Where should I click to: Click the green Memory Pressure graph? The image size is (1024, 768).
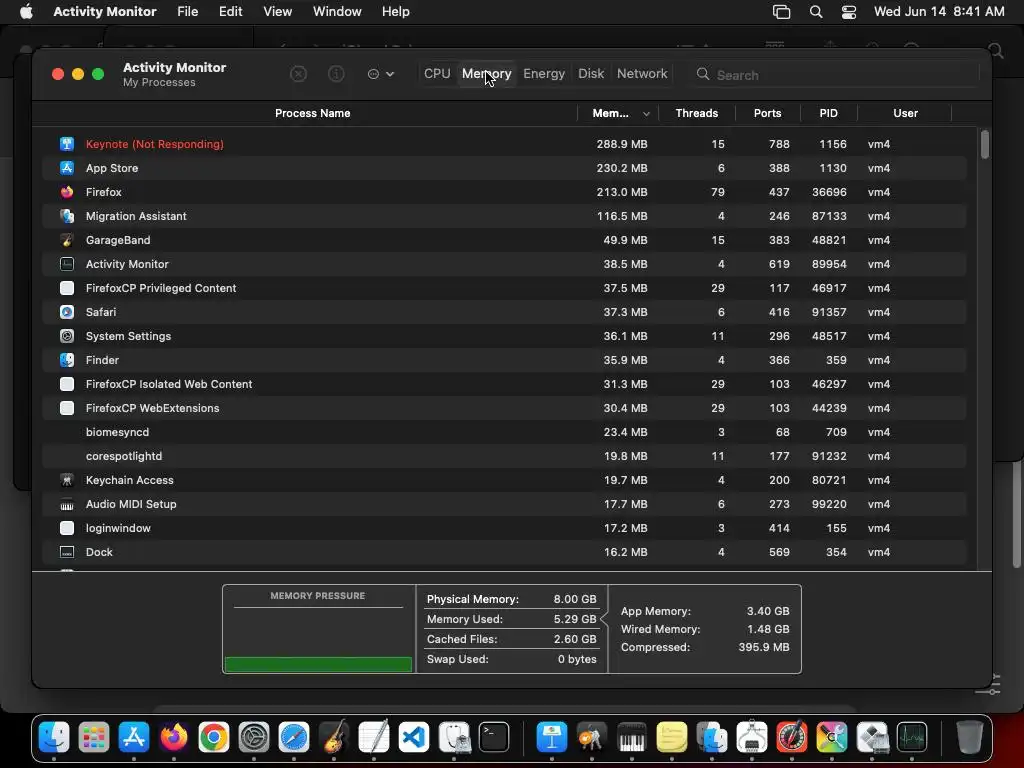pyautogui.click(x=318, y=664)
